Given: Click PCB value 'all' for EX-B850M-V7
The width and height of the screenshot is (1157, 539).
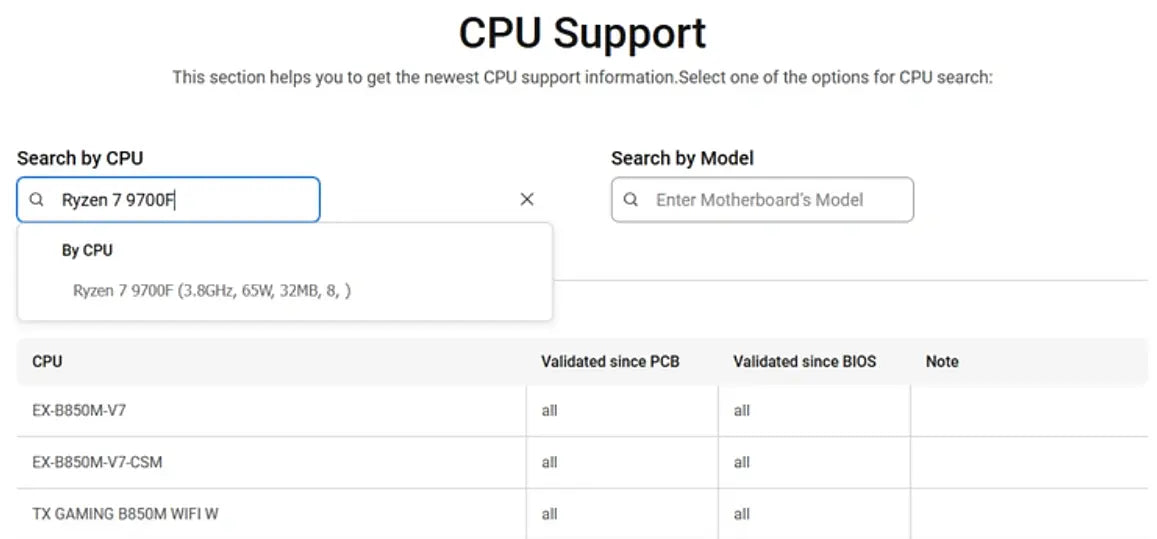Looking at the screenshot, I should click(549, 411).
